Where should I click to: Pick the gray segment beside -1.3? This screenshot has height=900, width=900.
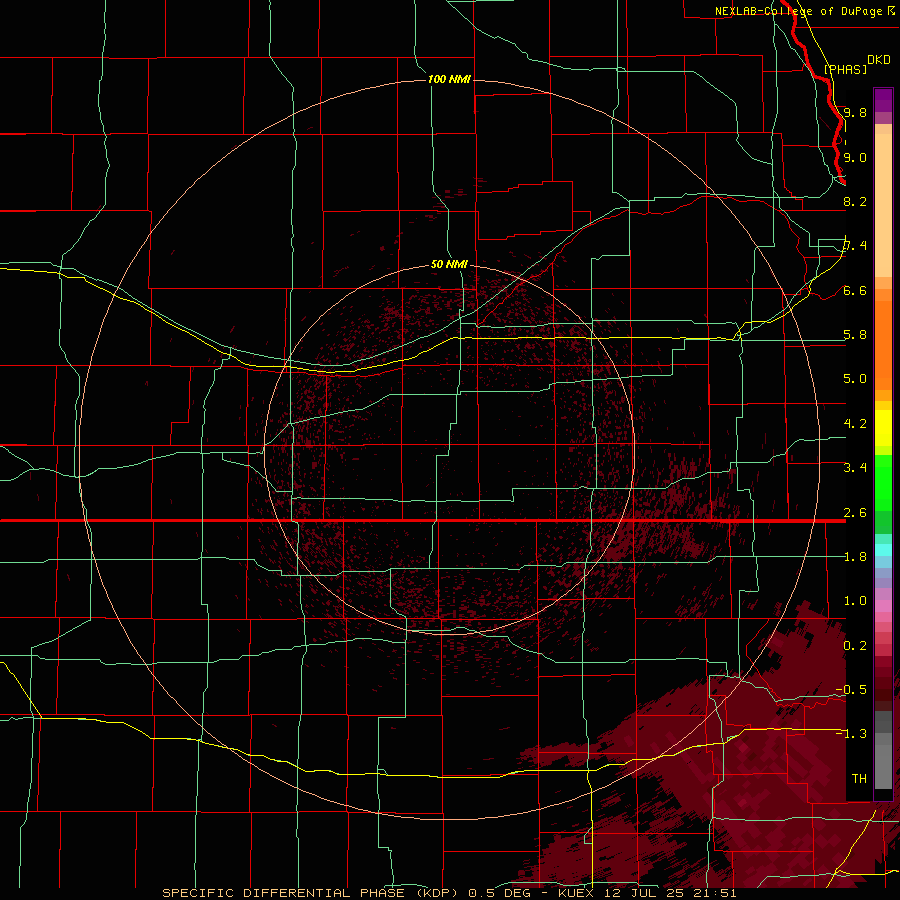tap(883, 738)
